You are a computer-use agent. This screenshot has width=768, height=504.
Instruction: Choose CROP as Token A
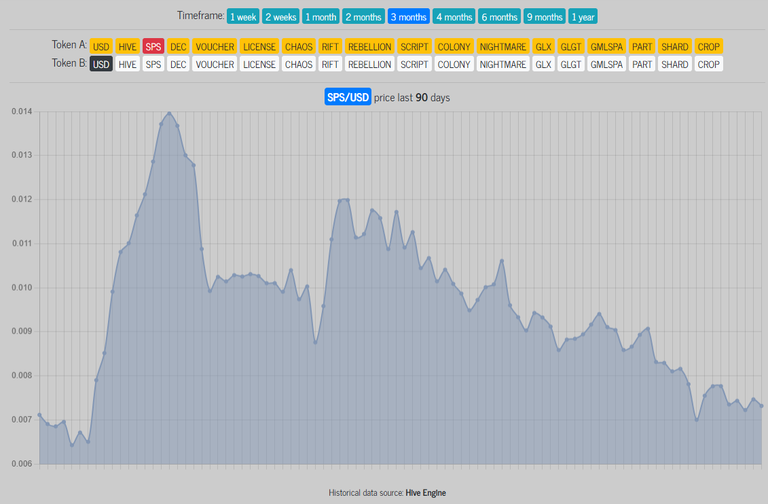(x=709, y=47)
